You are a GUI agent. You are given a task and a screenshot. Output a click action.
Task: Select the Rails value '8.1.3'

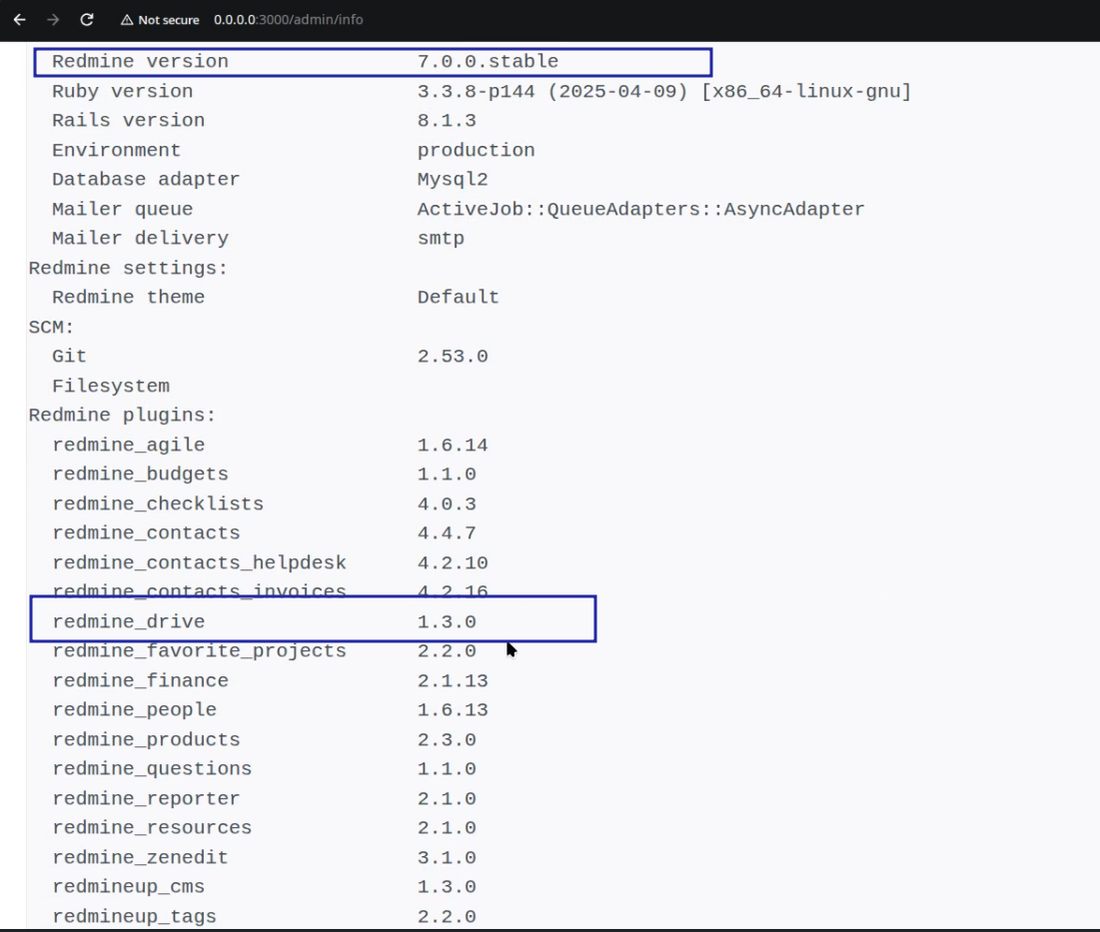click(x=447, y=121)
